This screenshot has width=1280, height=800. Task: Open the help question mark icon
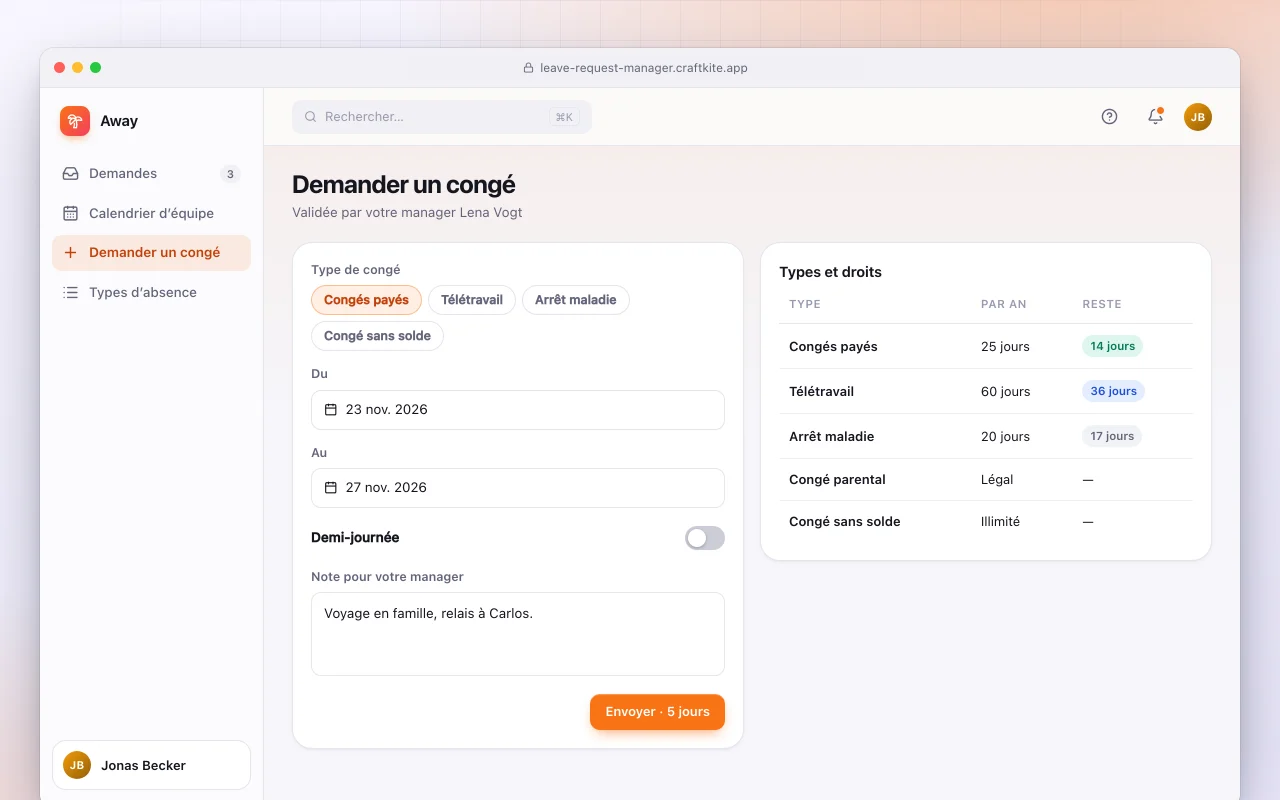pyautogui.click(x=1109, y=117)
